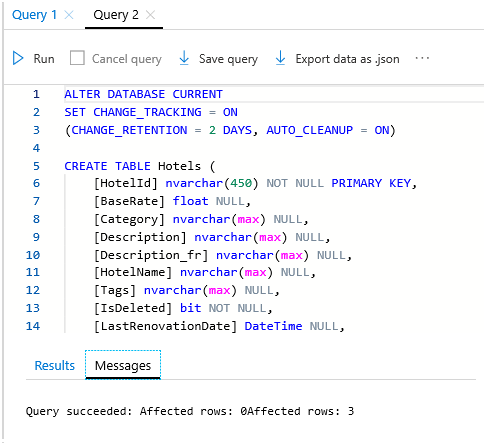Image resolution: width=487 pixels, height=443 pixels.
Task: Click the Save query download arrow icon
Action: (x=184, y=58)
